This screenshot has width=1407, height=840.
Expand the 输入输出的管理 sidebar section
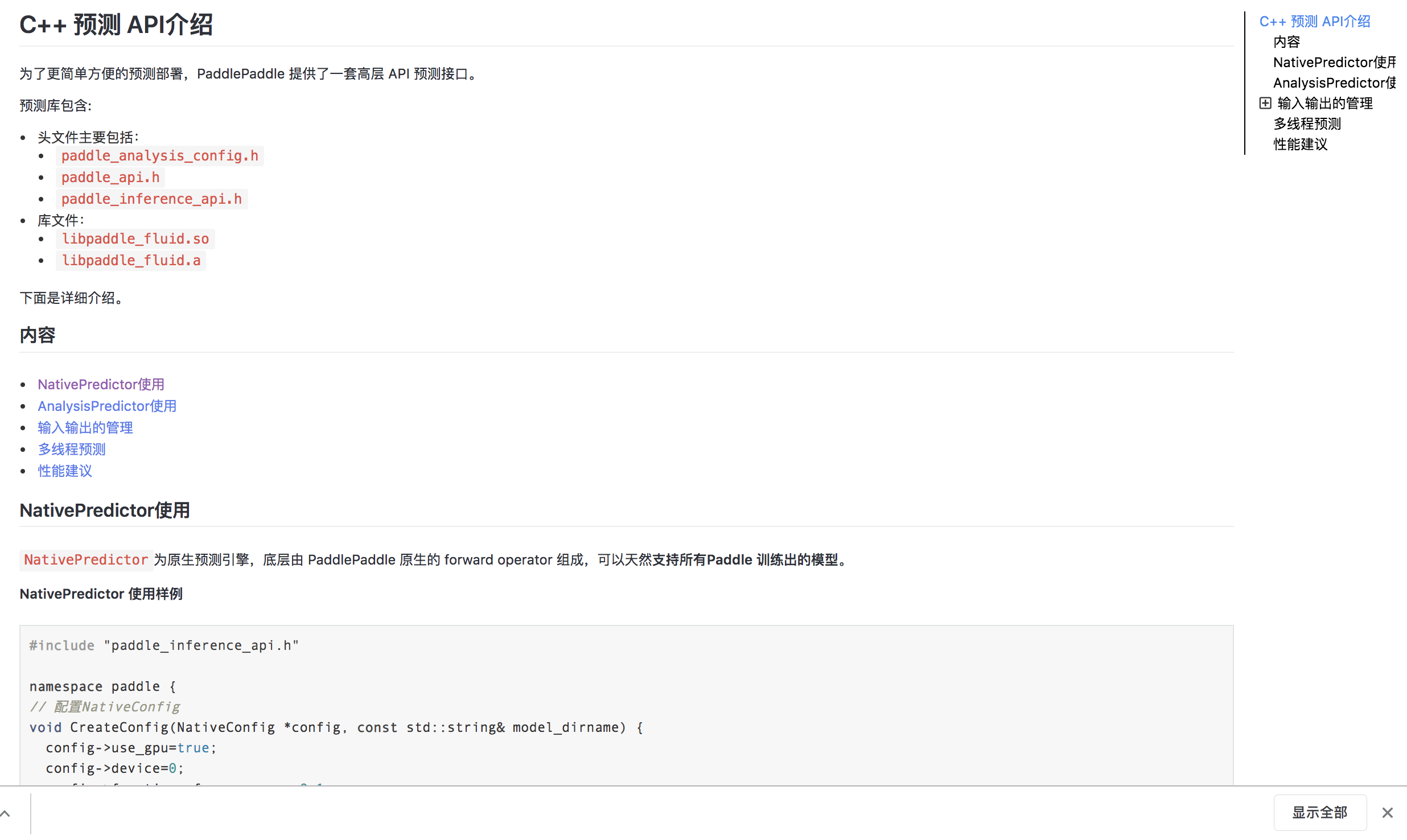coord(1265,103)
